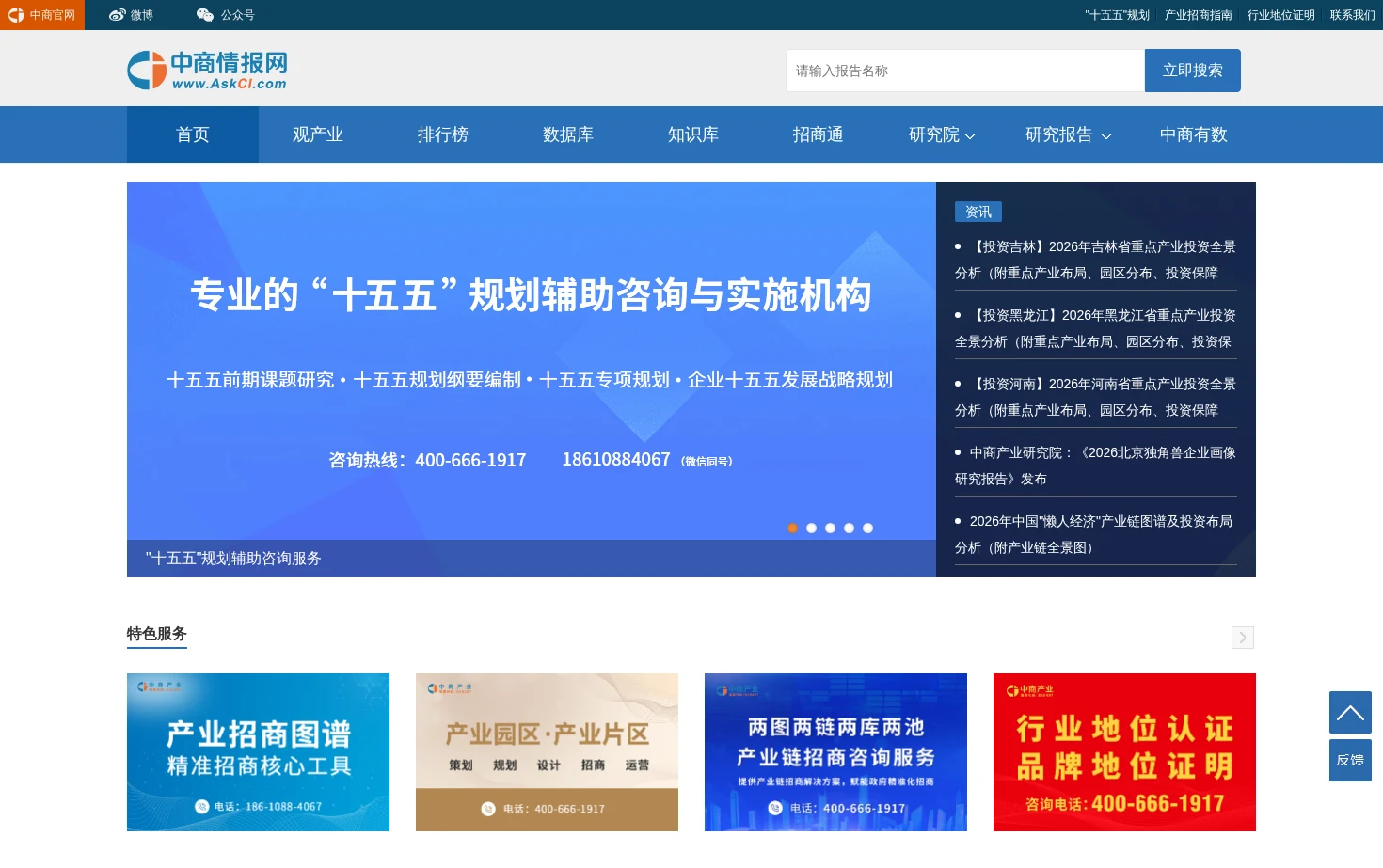Click the next arrow in 特色服务 section

coord(1243,638)
